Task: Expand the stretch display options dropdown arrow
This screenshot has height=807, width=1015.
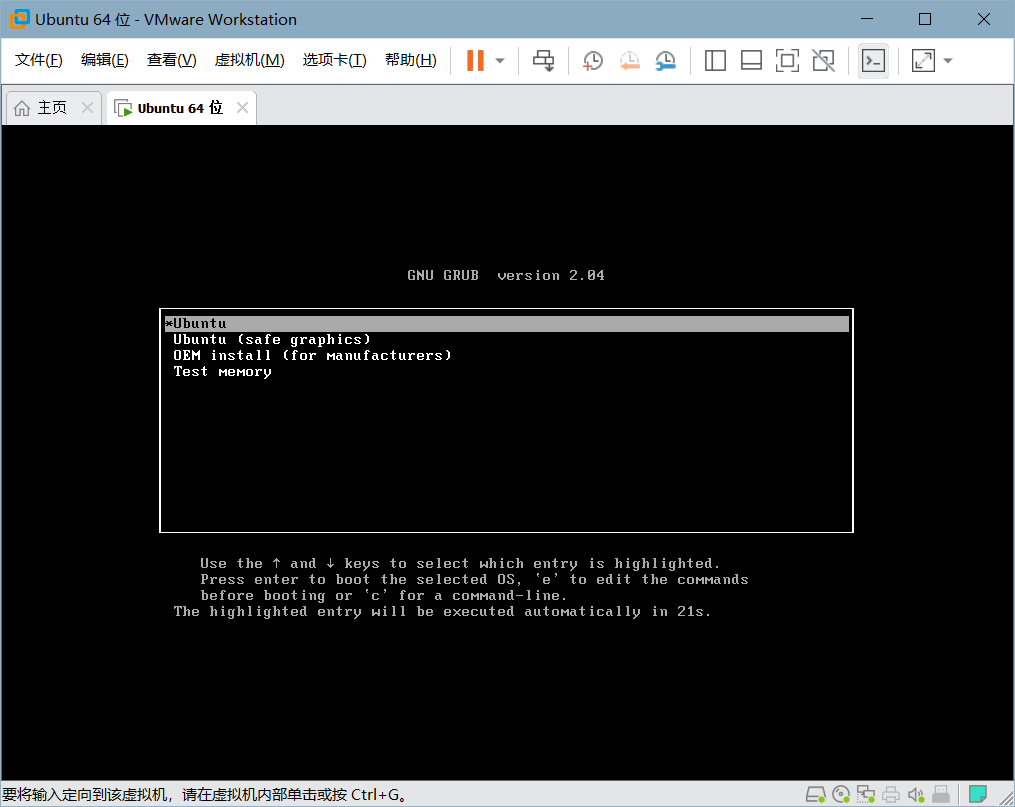Action: 948,61
